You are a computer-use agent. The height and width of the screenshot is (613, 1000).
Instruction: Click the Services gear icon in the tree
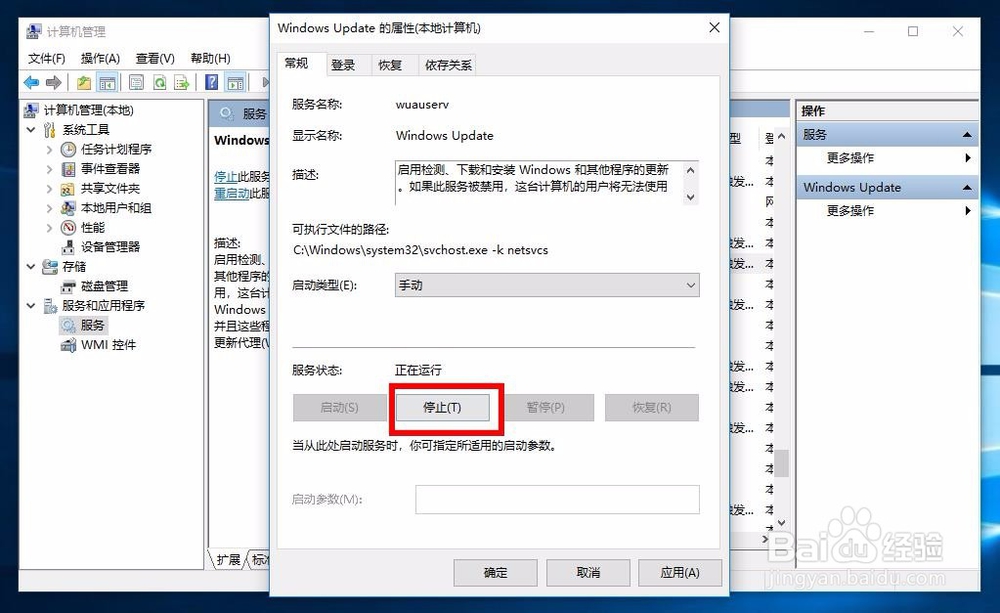point(68,325)
